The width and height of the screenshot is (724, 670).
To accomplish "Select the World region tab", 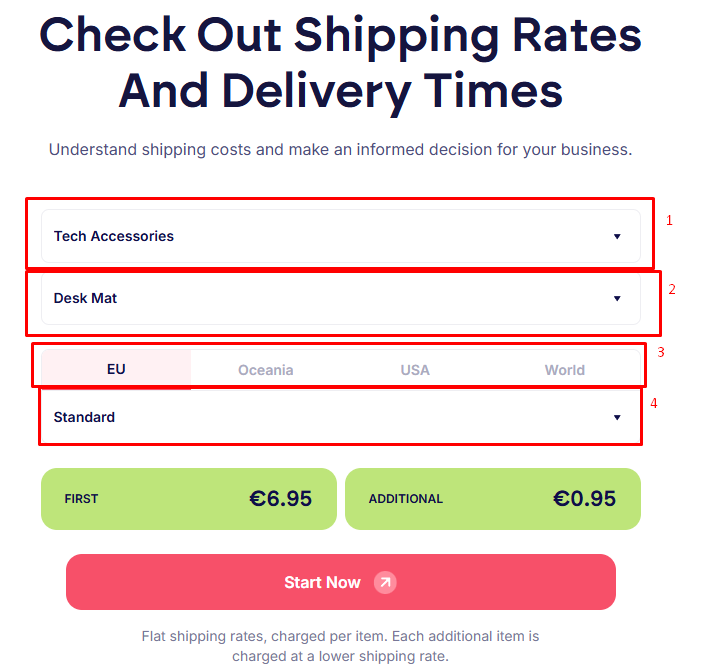I will tap(564, 370).
